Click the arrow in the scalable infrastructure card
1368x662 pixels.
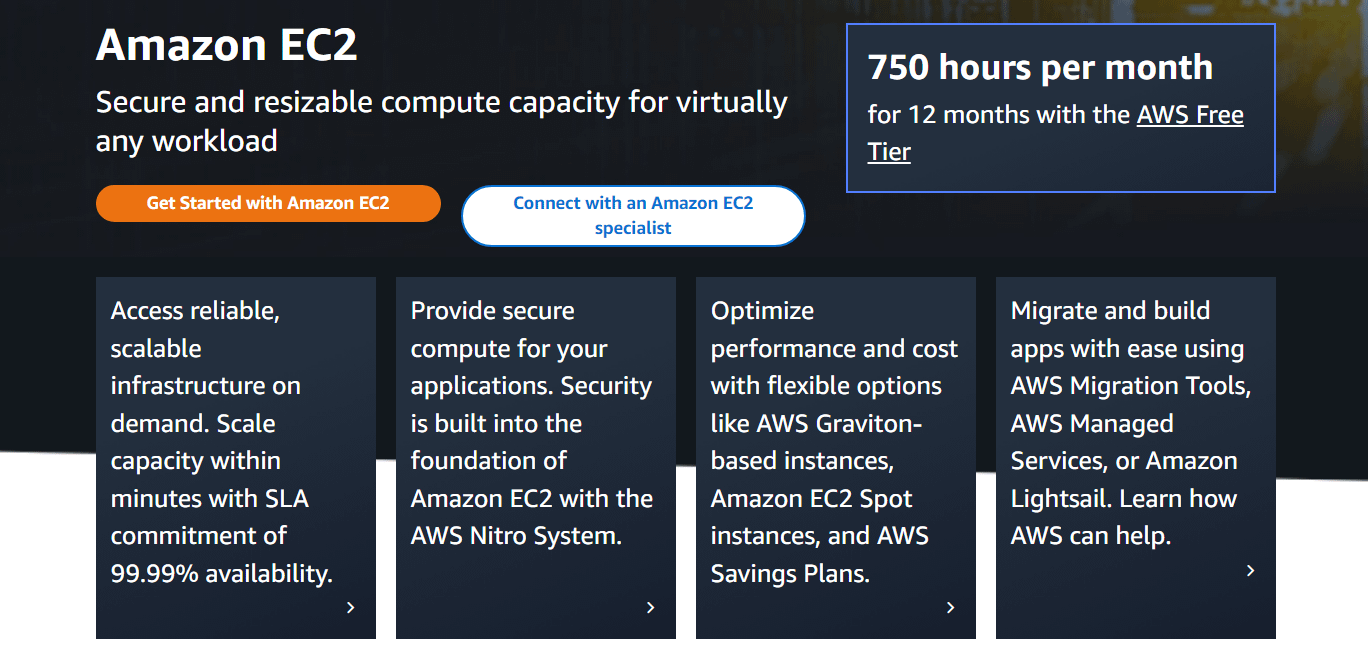[x=350, y=607]
